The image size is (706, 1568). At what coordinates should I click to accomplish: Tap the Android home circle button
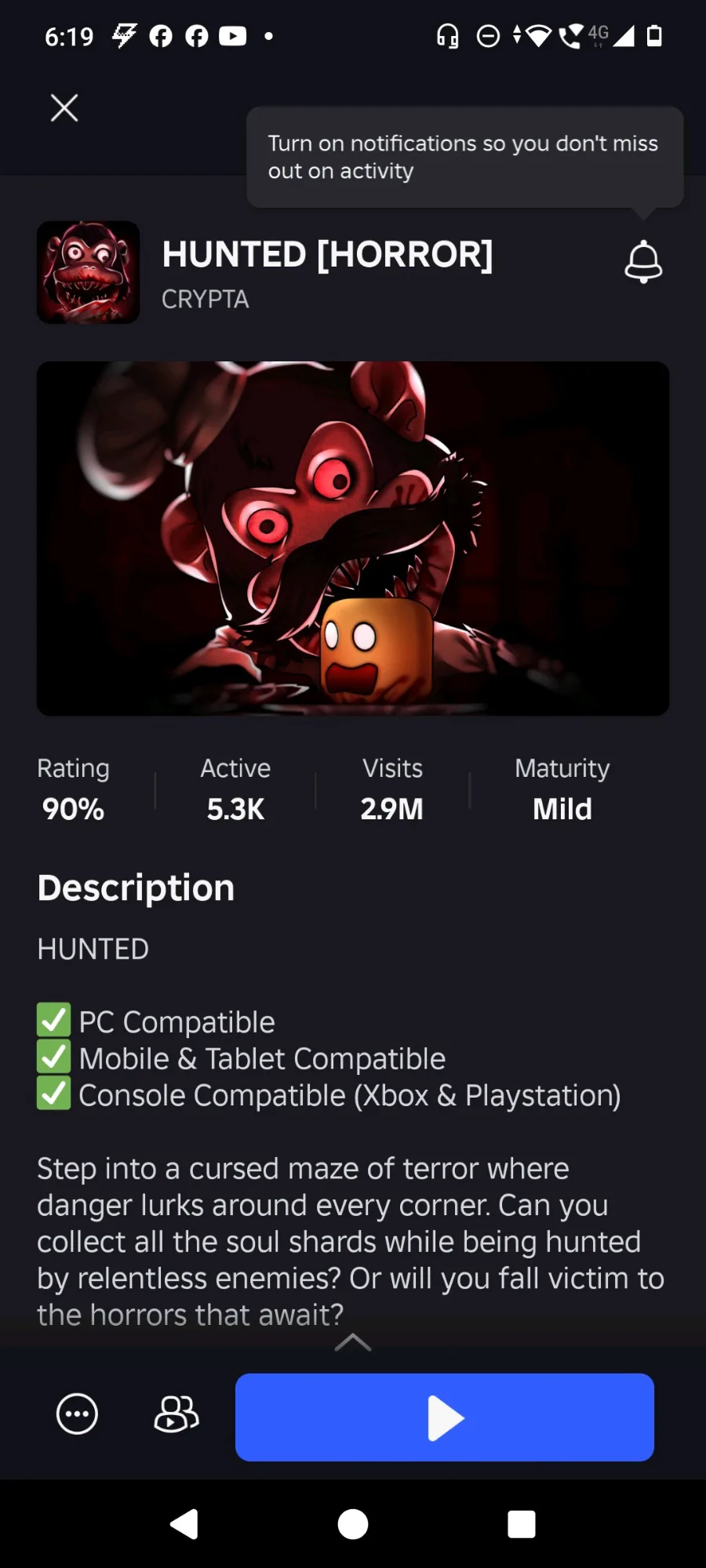click(353, 1525)
